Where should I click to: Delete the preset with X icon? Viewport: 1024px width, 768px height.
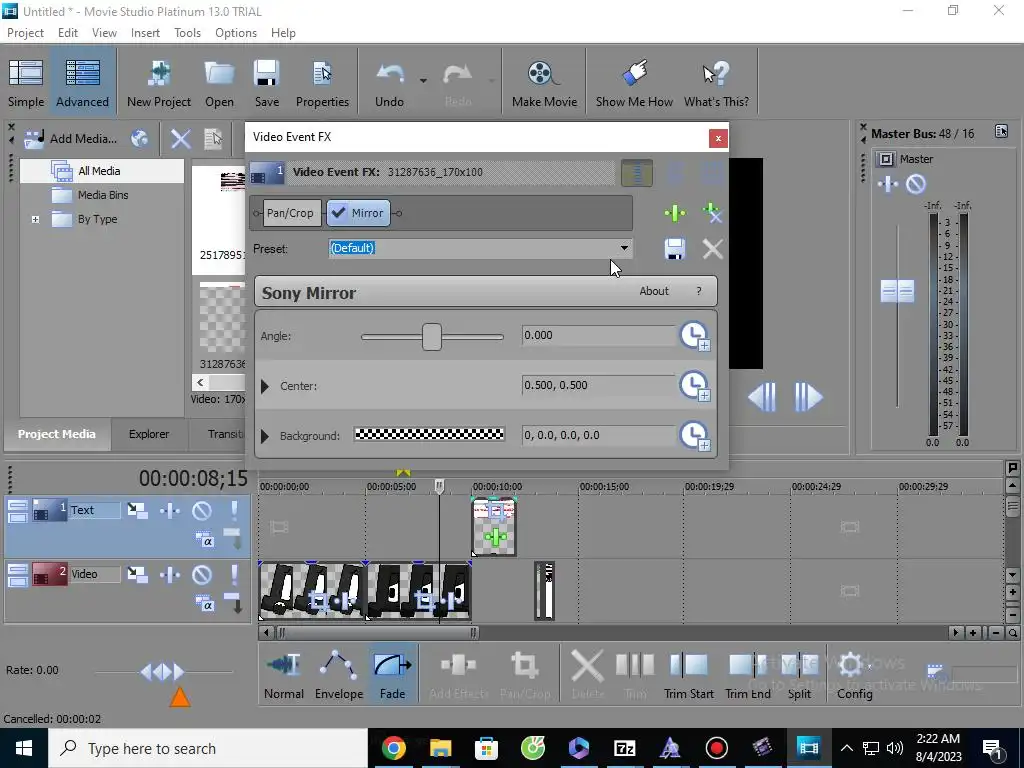(712, 249)
